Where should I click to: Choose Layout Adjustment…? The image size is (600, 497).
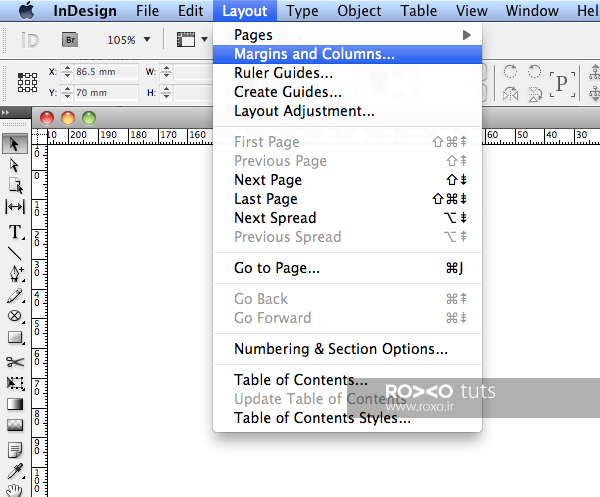coord(347,111)
